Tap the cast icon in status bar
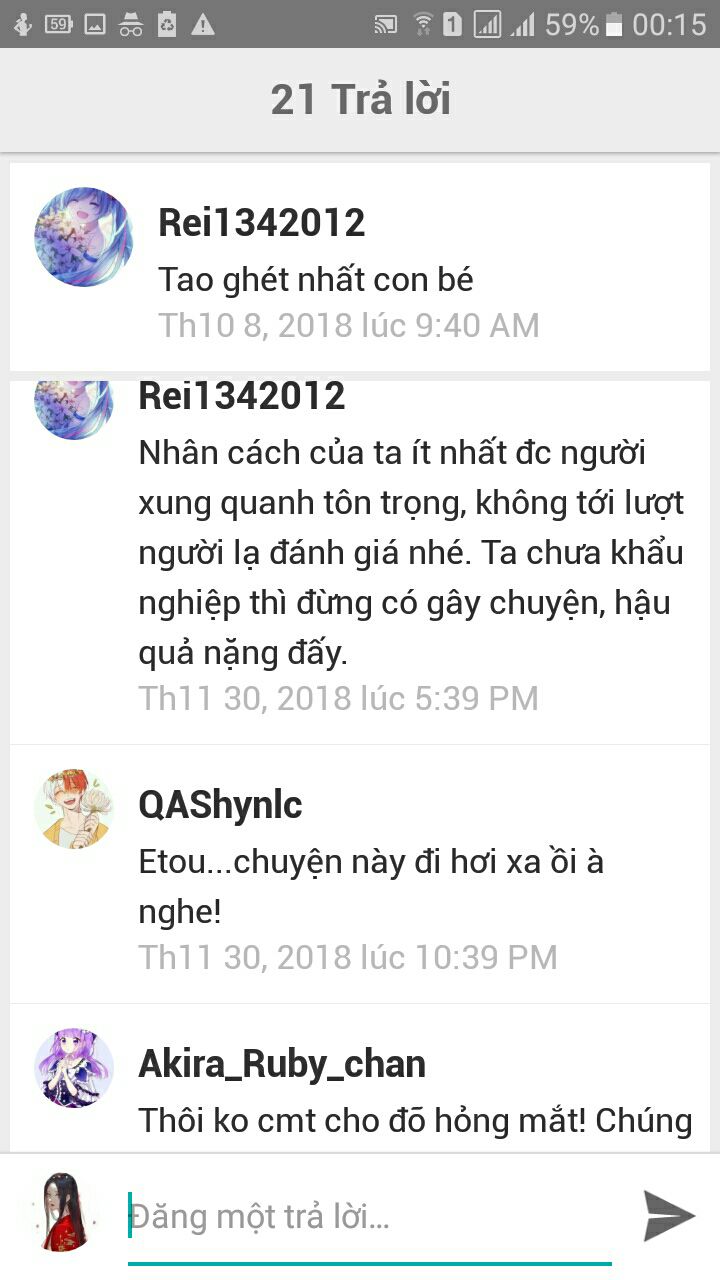The image size is (720, 1280). [x=385, y=24]
